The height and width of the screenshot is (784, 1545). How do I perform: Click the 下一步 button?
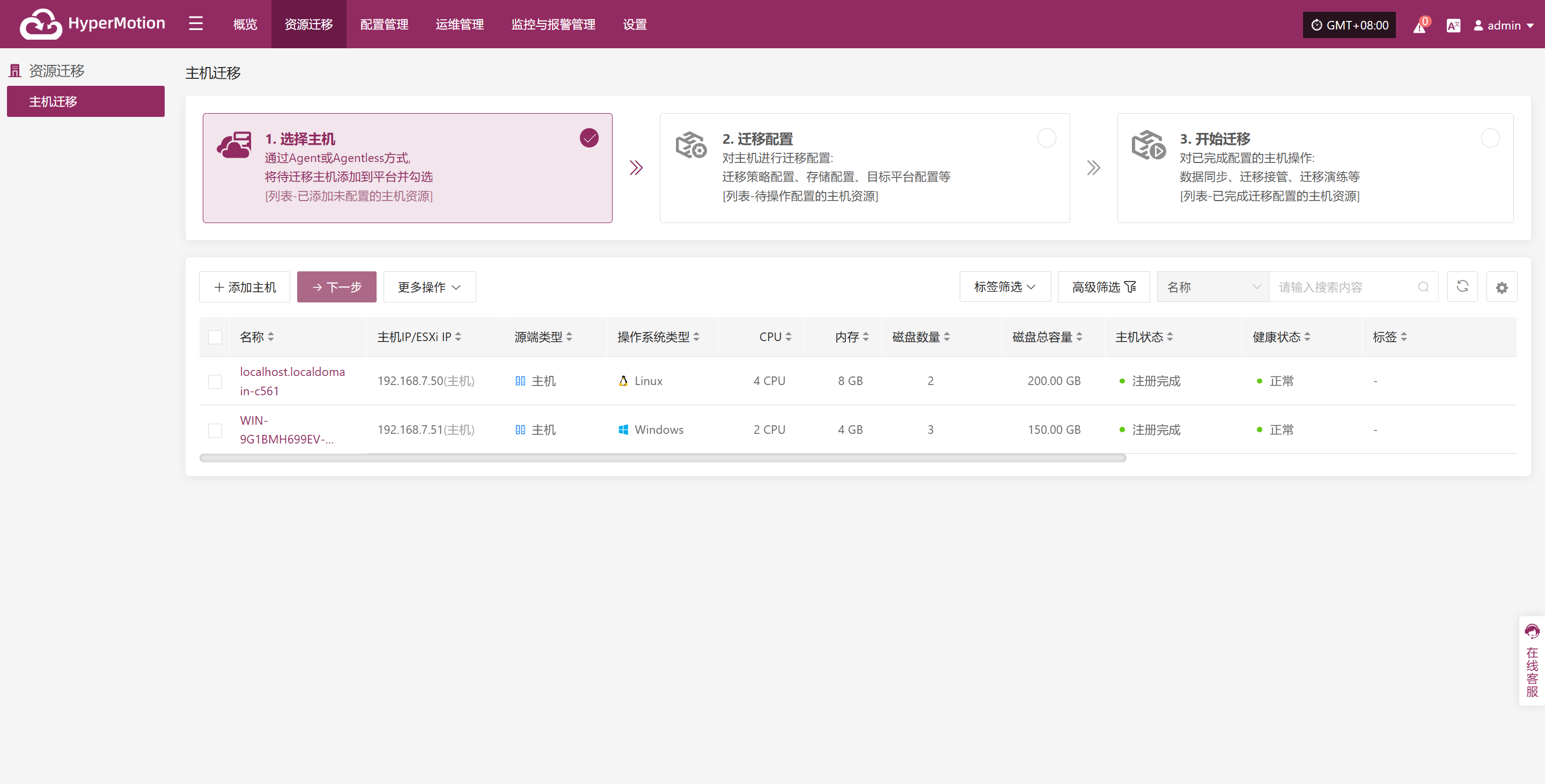[336, 287]
